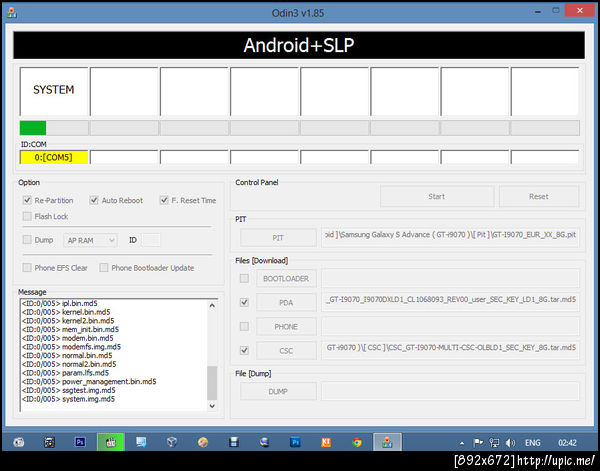Open the second Ps blue taskbar icon

tap(295, 442)
